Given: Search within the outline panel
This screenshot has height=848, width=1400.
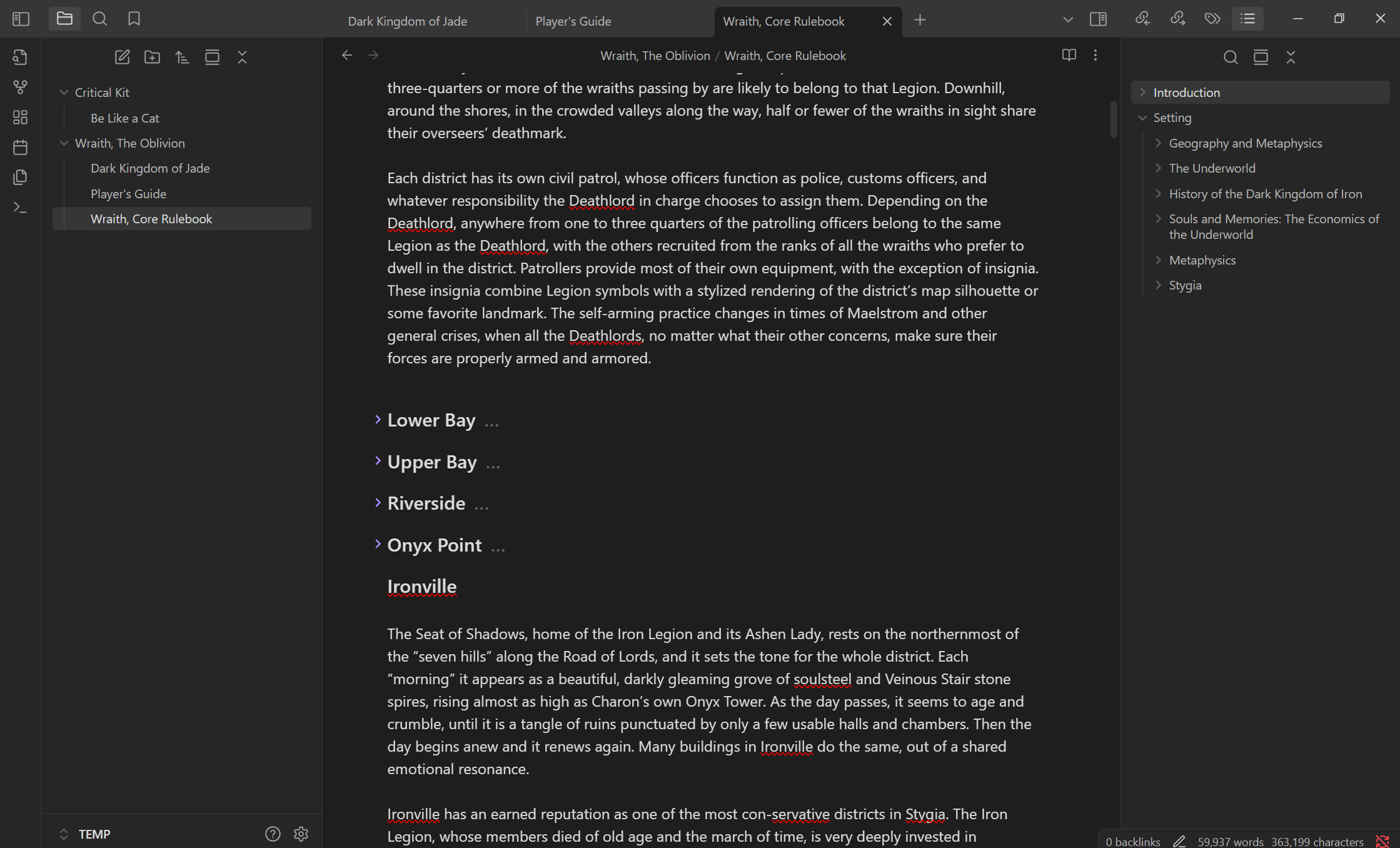Looking at the screenshot, I should pyautogui.click(x=1230, y=58).
